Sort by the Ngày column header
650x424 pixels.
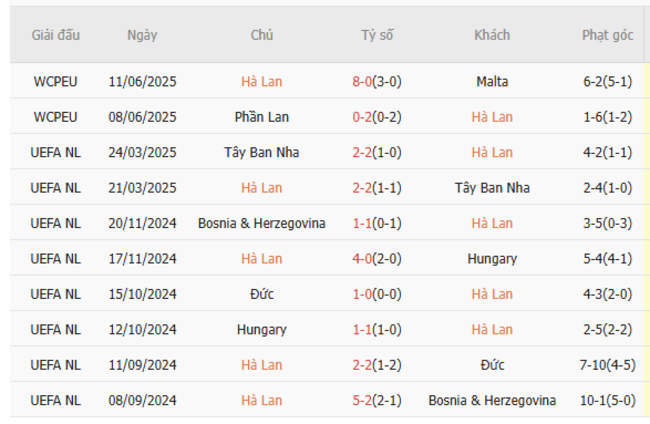coord(142,34)
